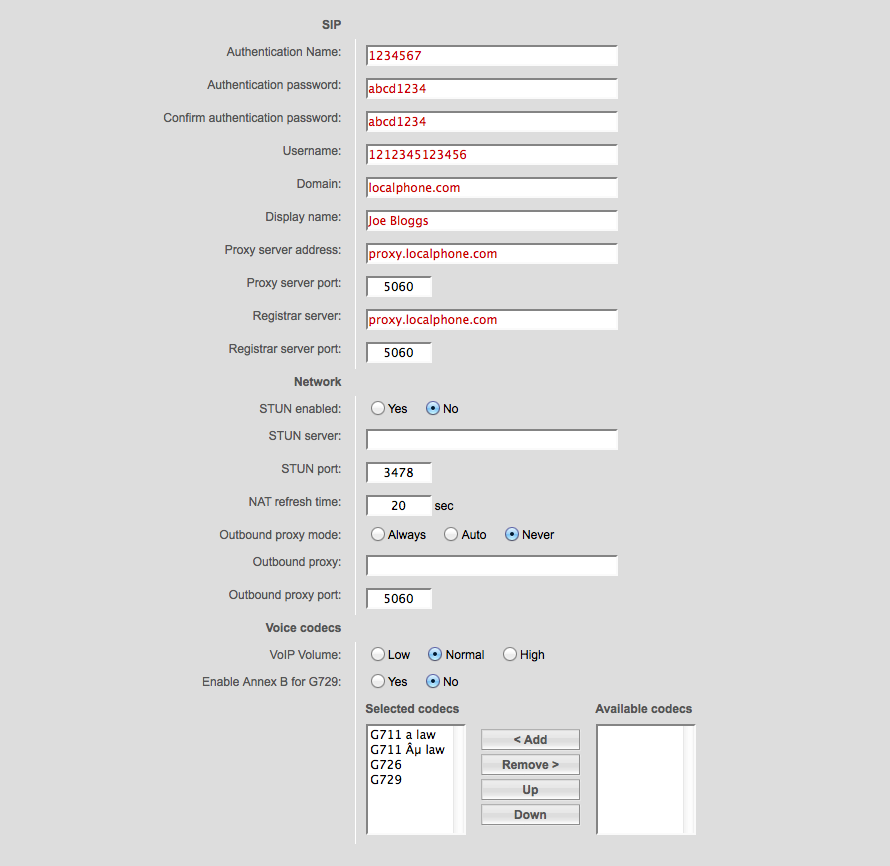Click the STUN port field
Screen dimensions: 890x866
coord(398,473)
